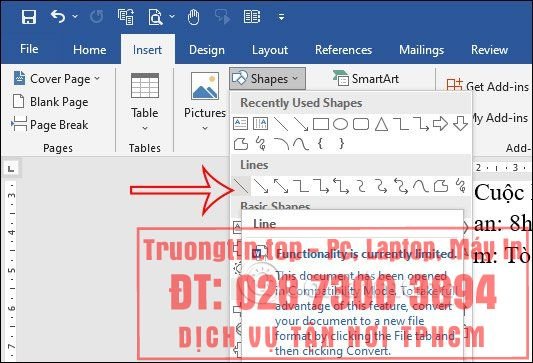Click the Print Preview magnifier icon

point(155,17)
